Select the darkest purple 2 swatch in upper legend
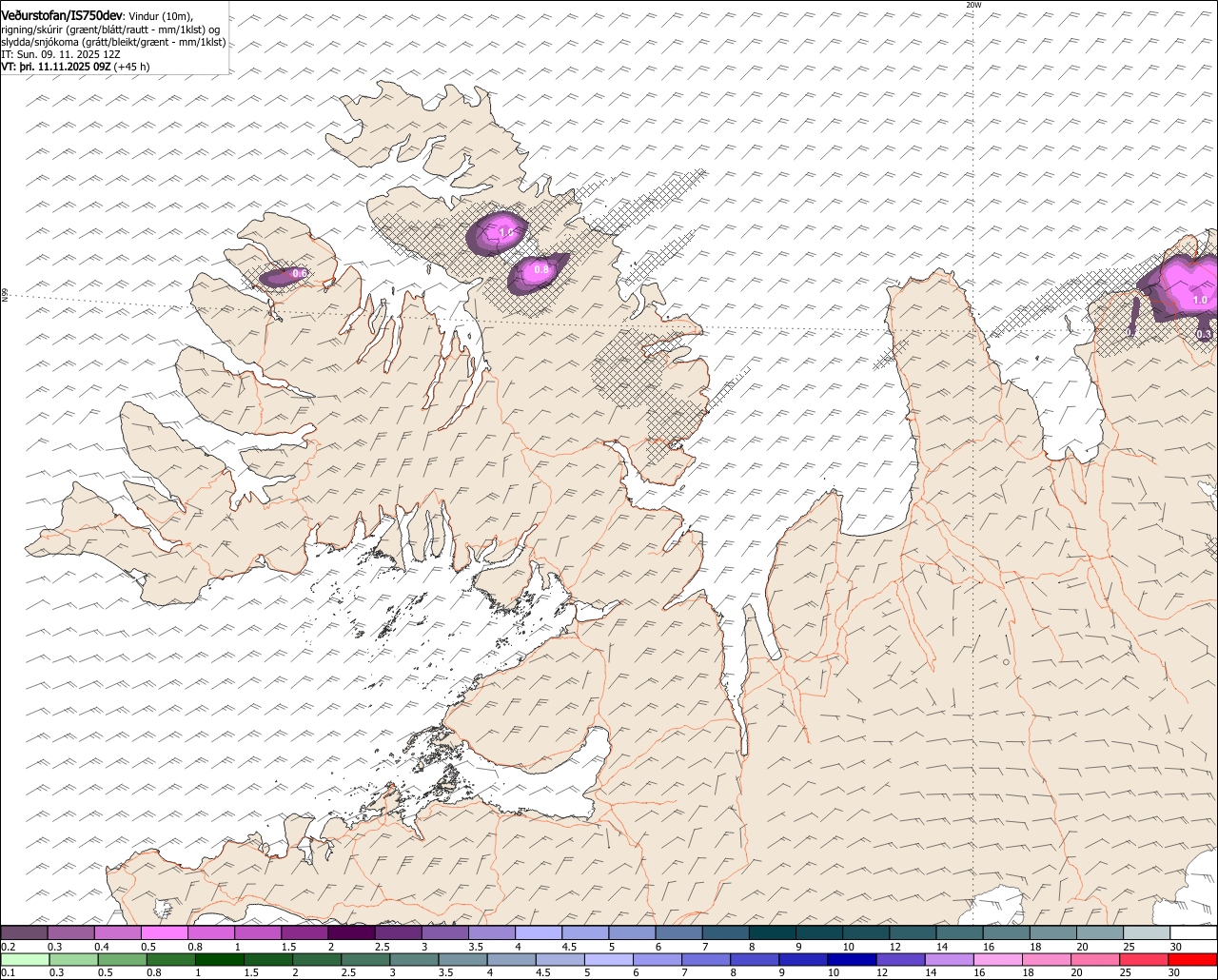Image resolution: width=1218 pixels, height=980 pixels. click(351, 932)
